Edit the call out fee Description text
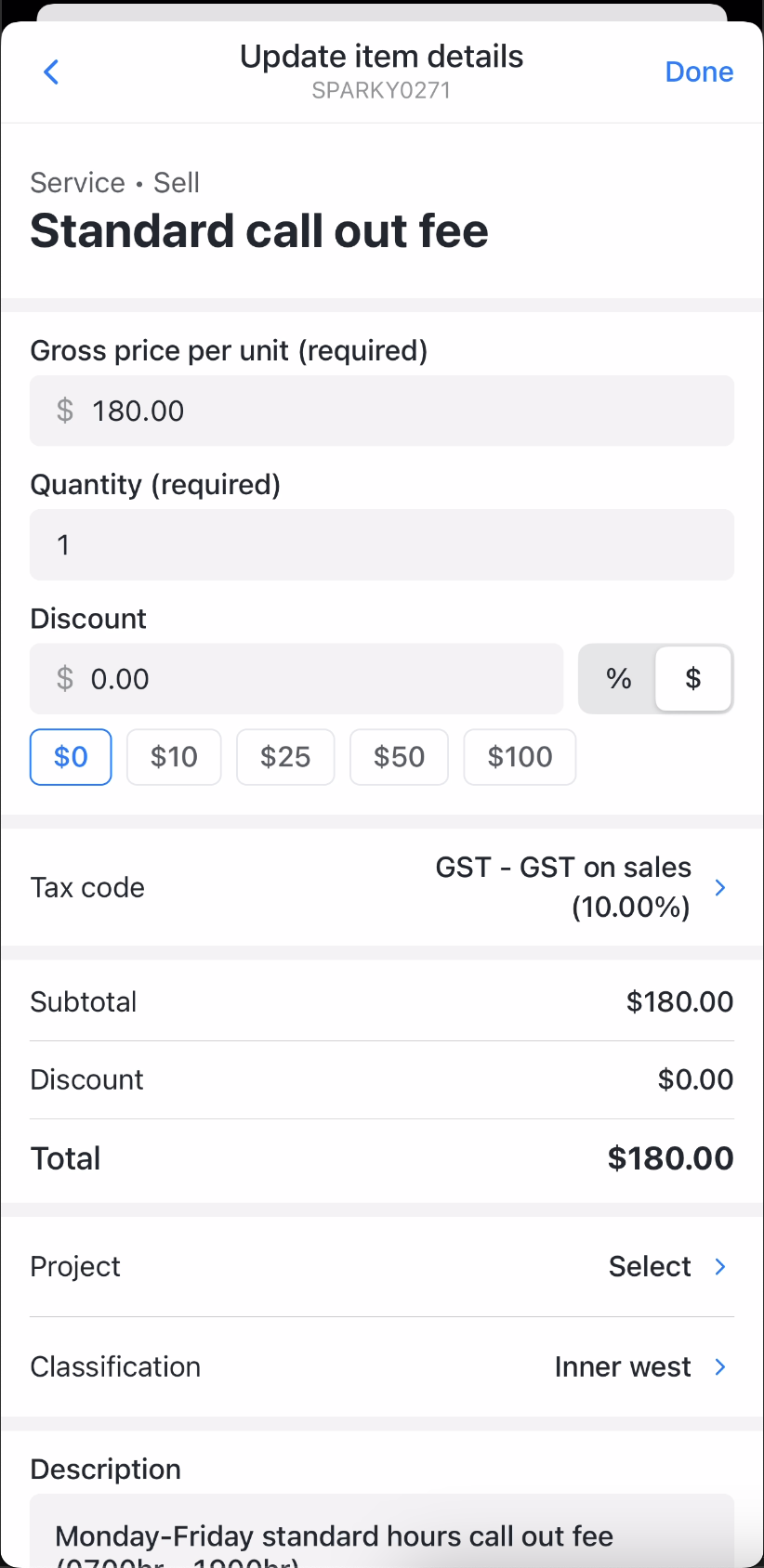This screenshot has height=1568, width=764. (381, 1535)
